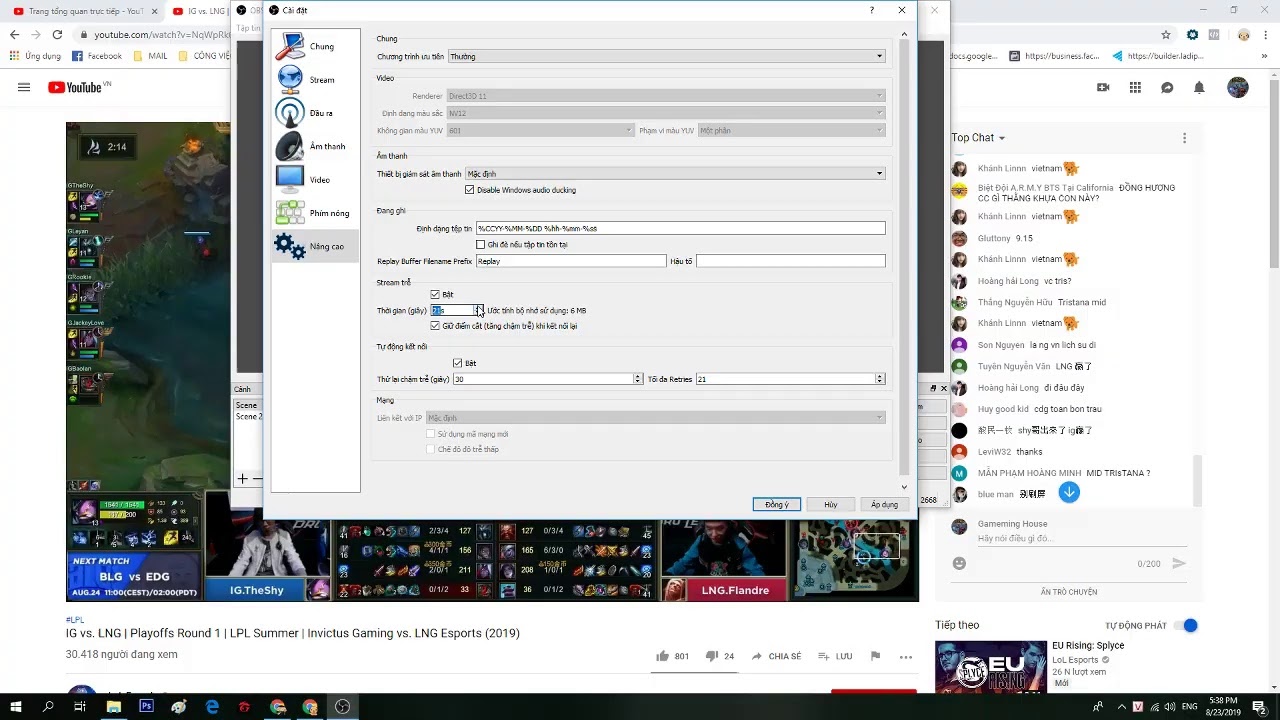1280x720 pixels.
Task: Toggle Disable Windows audio ducking checkbox
Action: tap(470, 190)
